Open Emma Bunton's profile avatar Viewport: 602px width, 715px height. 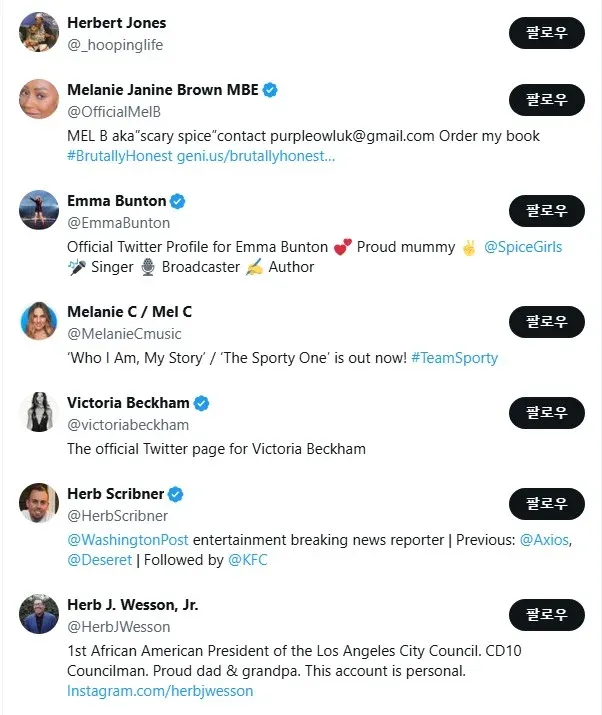point(39,210)
